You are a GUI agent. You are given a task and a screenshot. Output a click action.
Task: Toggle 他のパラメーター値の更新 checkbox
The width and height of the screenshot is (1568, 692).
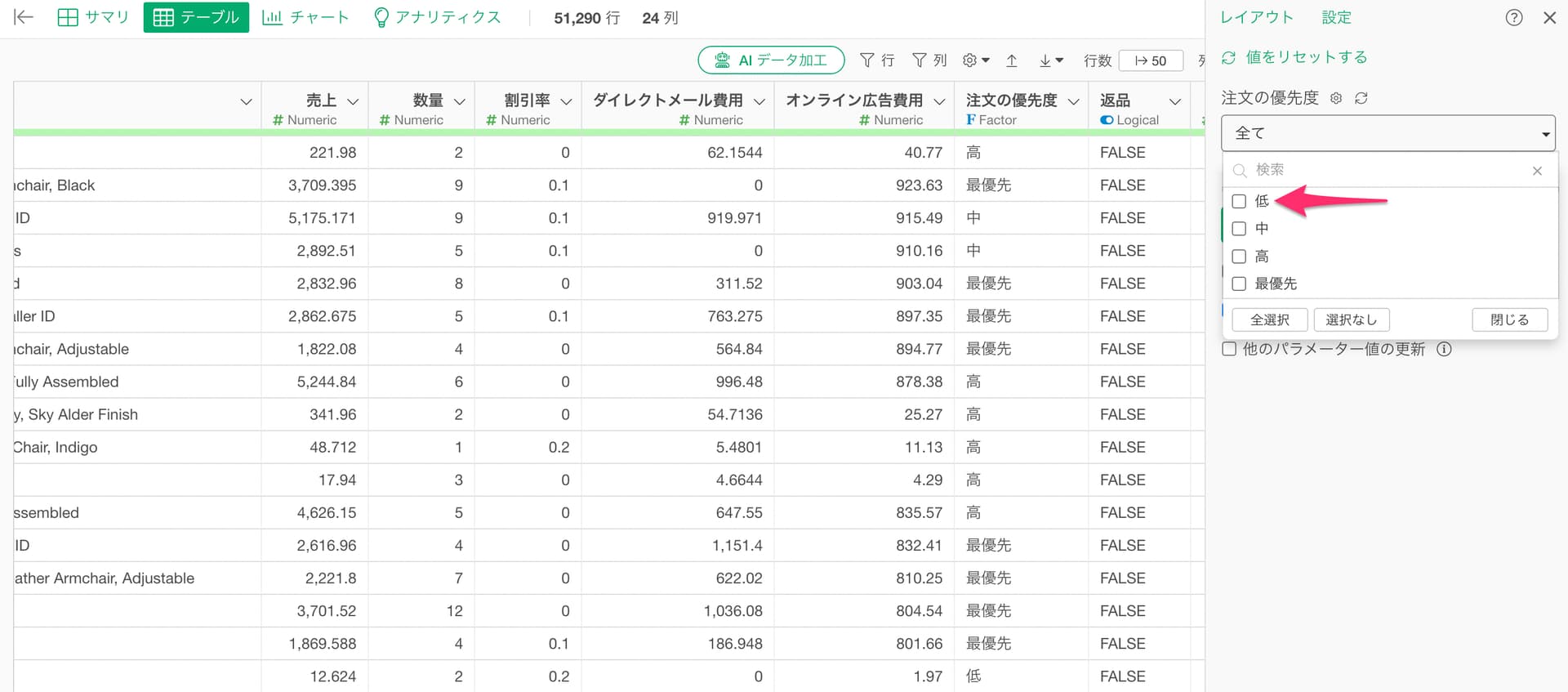[1229, 349]
